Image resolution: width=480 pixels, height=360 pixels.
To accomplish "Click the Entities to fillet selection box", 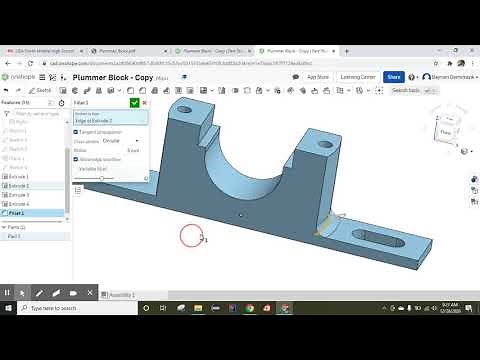I will [x=110, y=118].
